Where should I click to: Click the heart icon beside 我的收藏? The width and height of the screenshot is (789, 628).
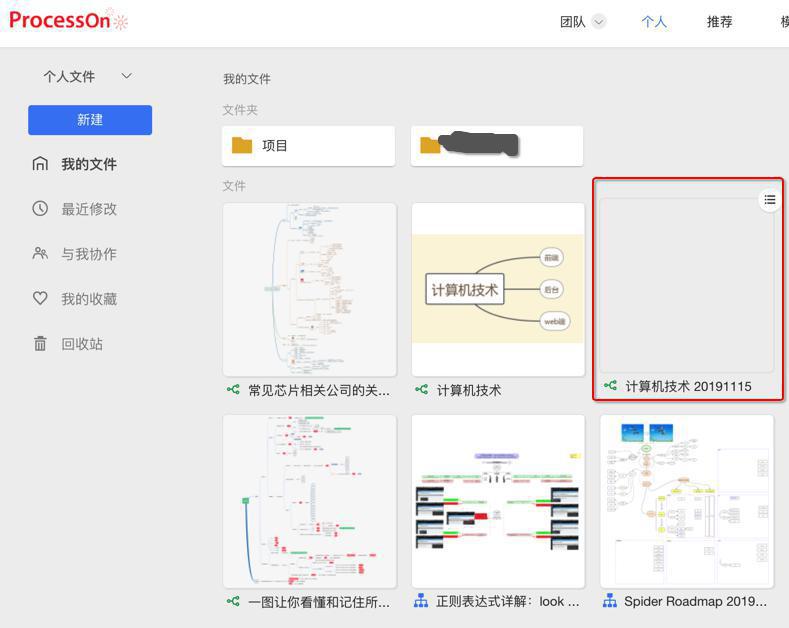click(40, 298)
